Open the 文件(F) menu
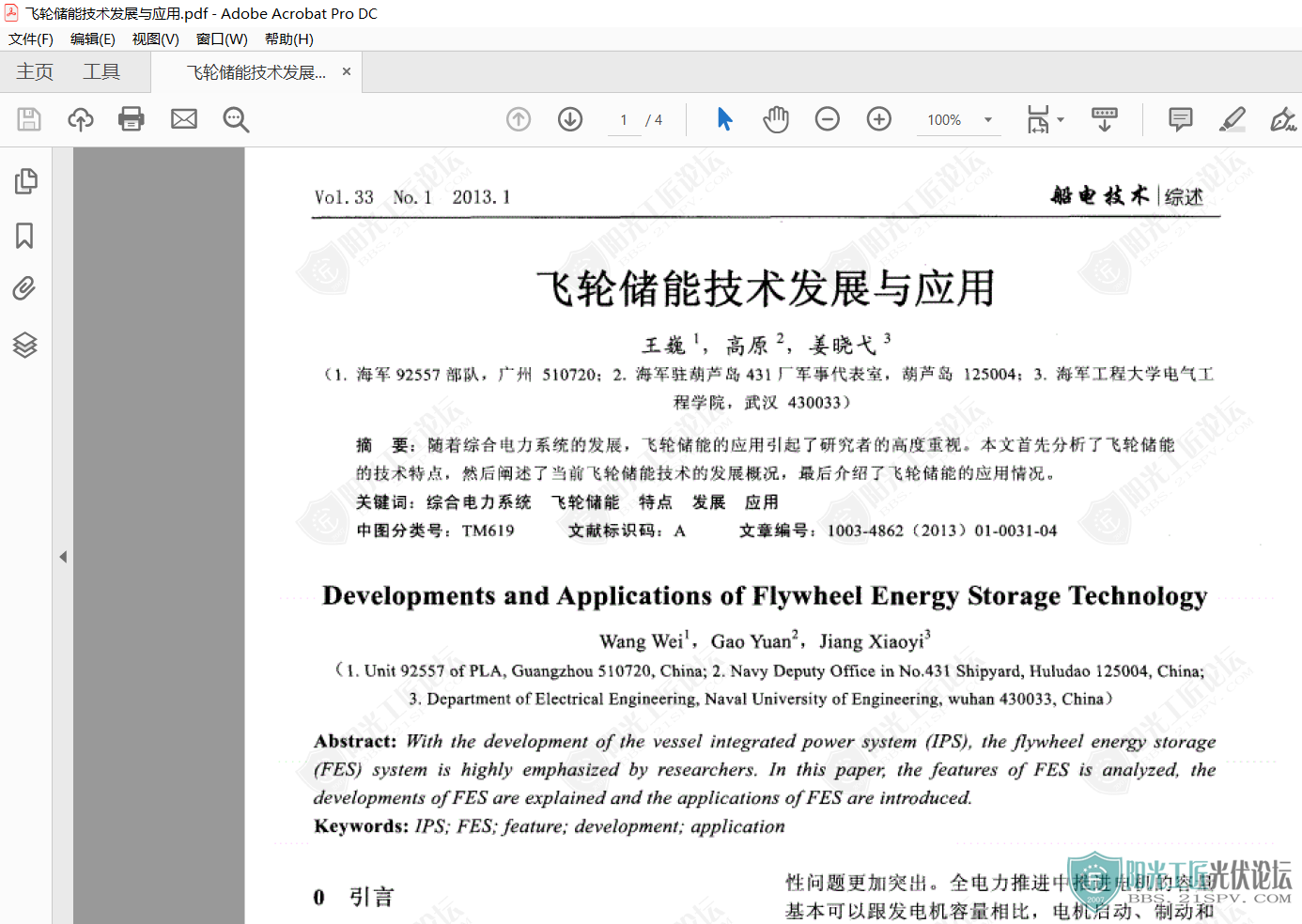This screenshot has height=924, width=1302. point(31,38)
